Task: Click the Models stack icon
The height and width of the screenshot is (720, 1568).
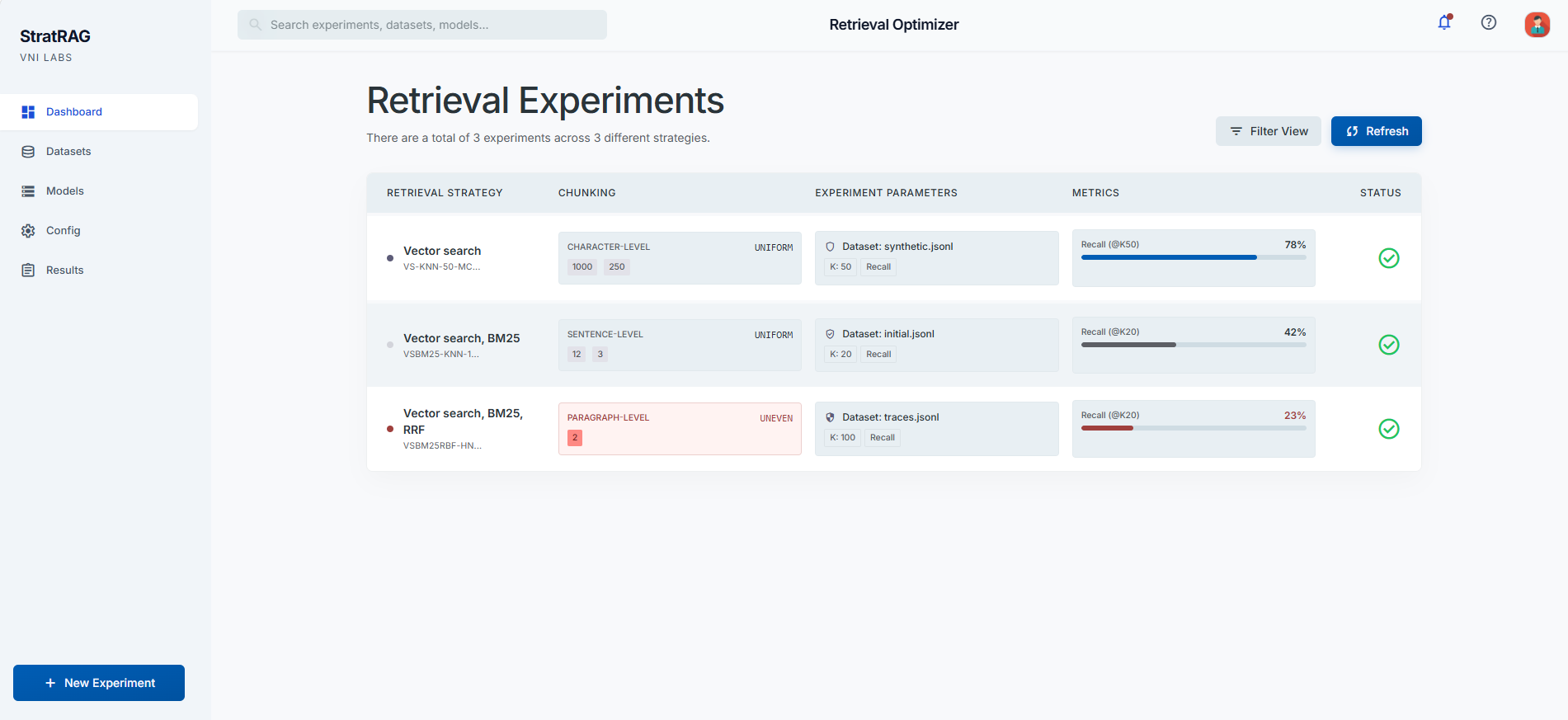Action: 28,191
